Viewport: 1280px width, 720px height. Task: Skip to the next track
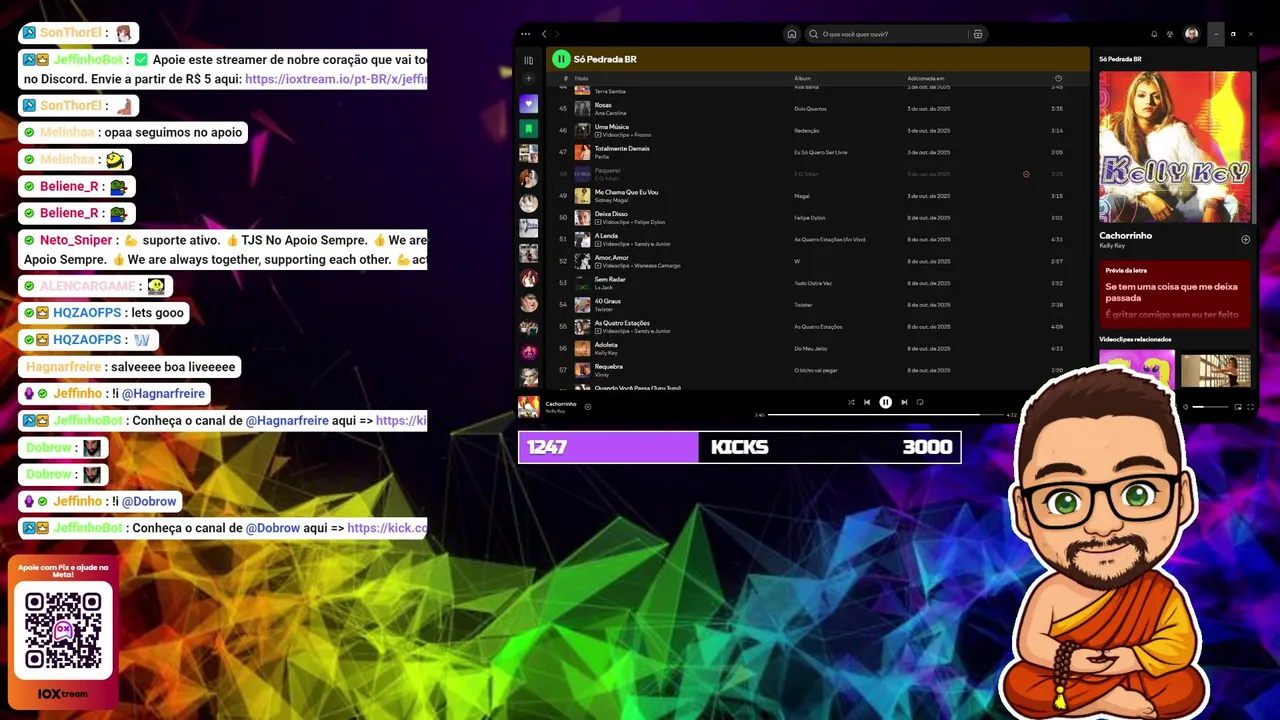pyautogui.click(x=904, y=402)
